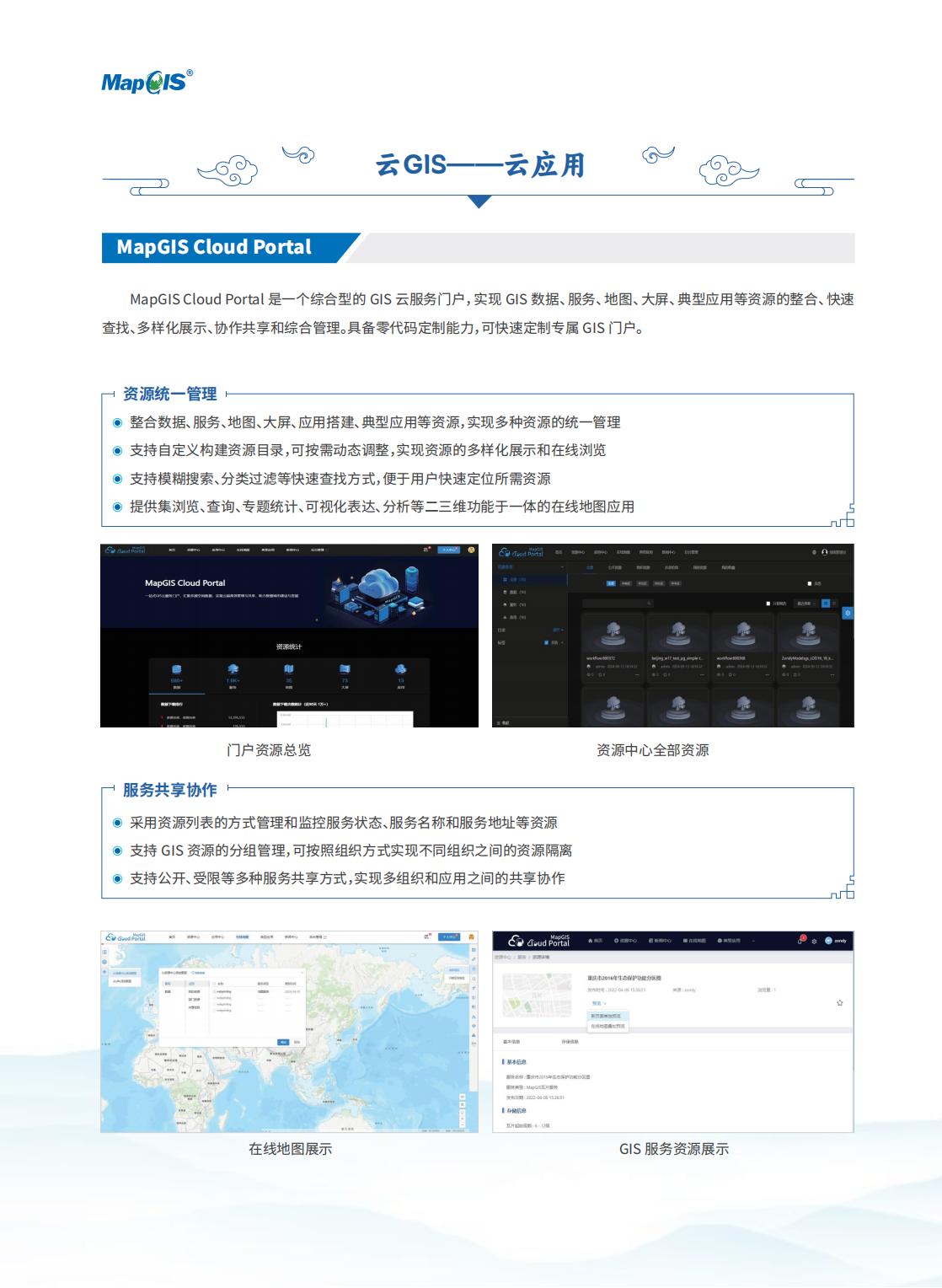Expand the 目录 directory dropdown in sidebar

(558, 630)
